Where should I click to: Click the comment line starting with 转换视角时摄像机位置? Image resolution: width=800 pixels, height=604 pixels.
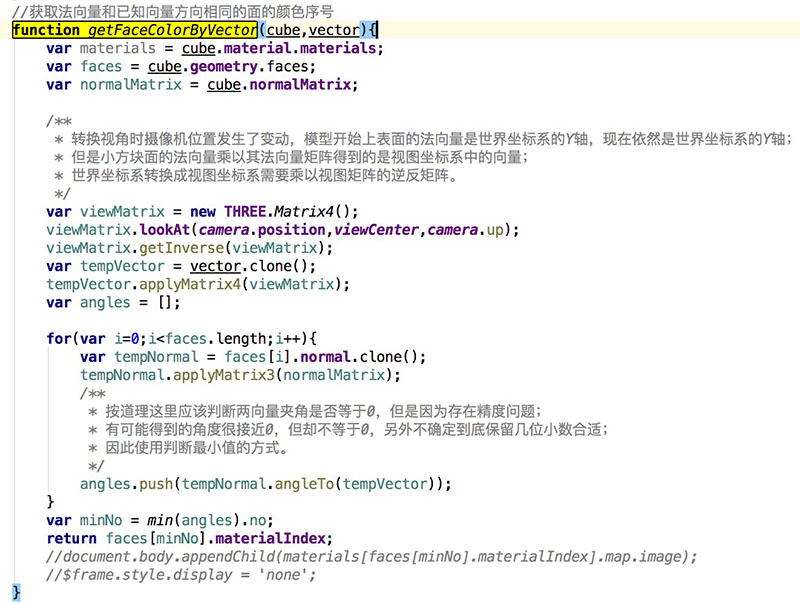pos(422,139)
